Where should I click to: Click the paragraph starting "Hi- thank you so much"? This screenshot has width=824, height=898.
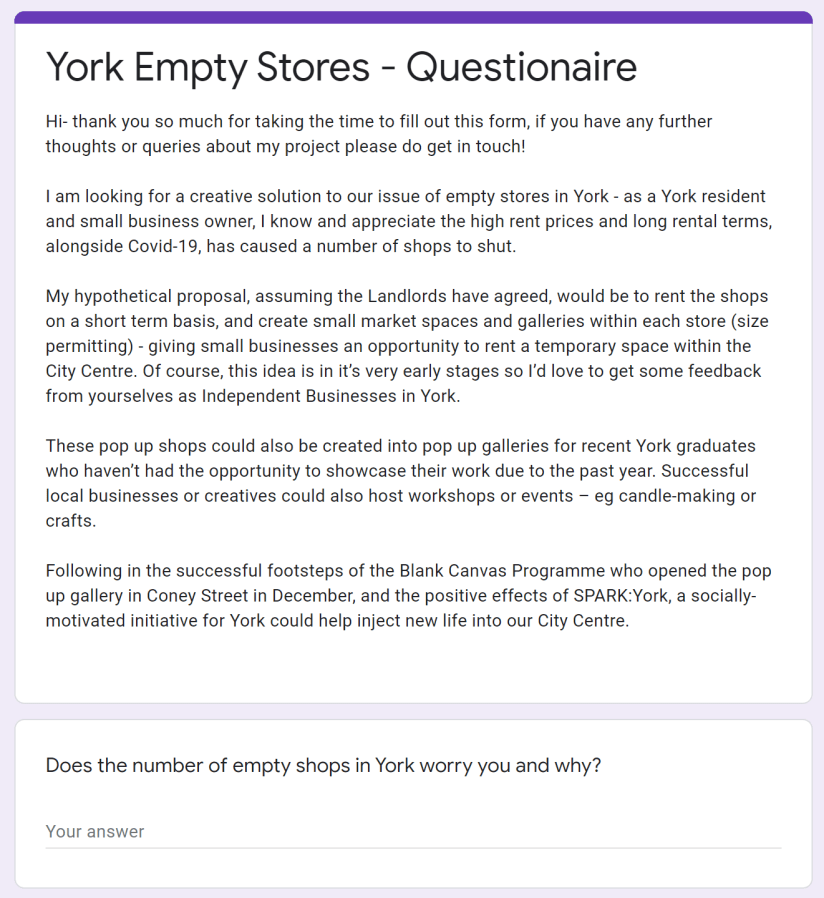click(378, 134)
